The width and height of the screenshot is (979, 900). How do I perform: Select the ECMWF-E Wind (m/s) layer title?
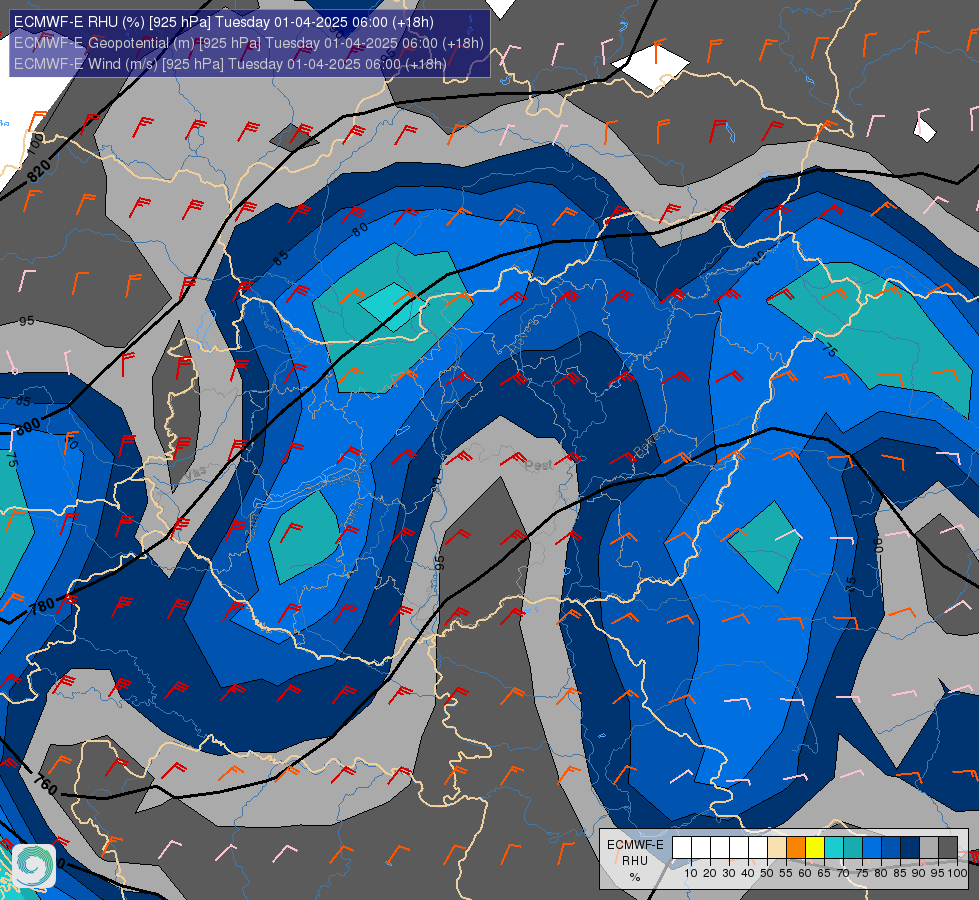click(x=230, y=64)
